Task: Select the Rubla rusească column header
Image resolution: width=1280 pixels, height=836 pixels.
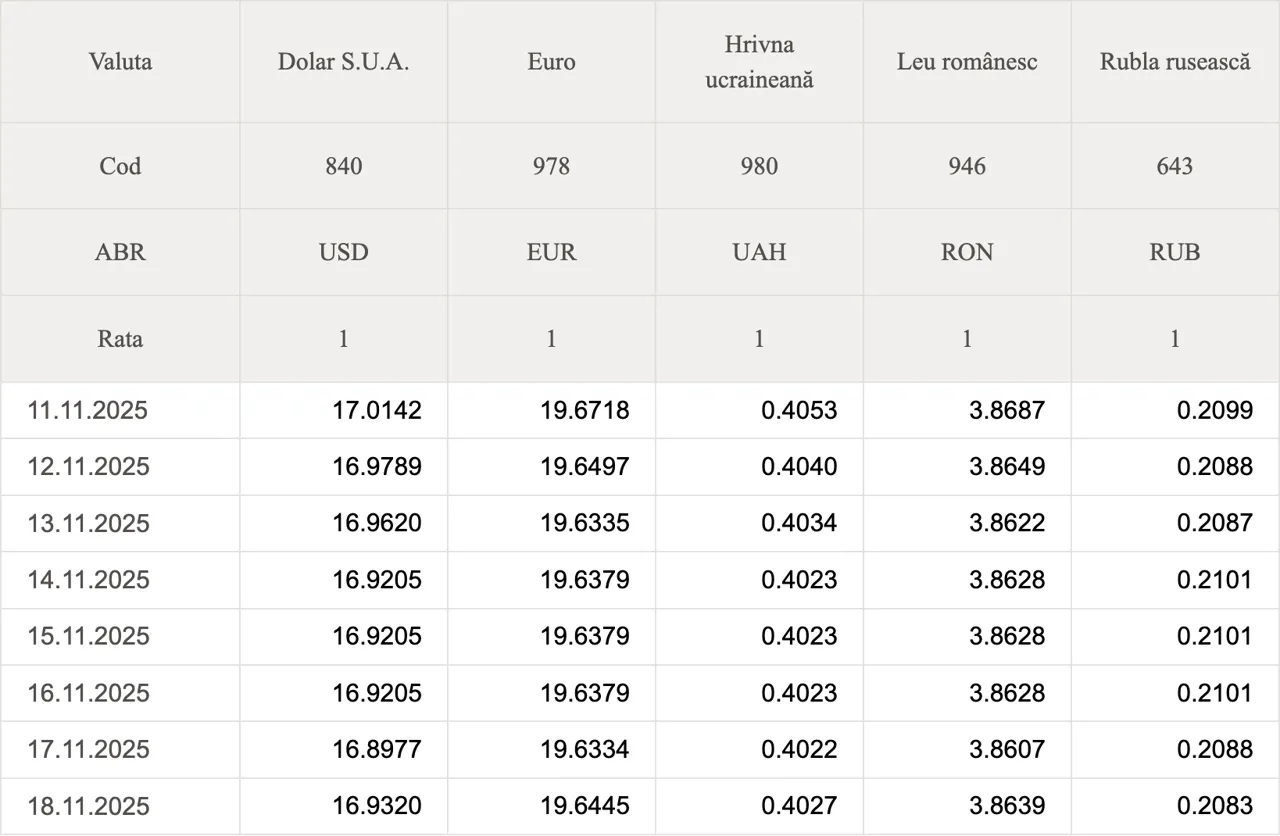Action: [1175, 62]
